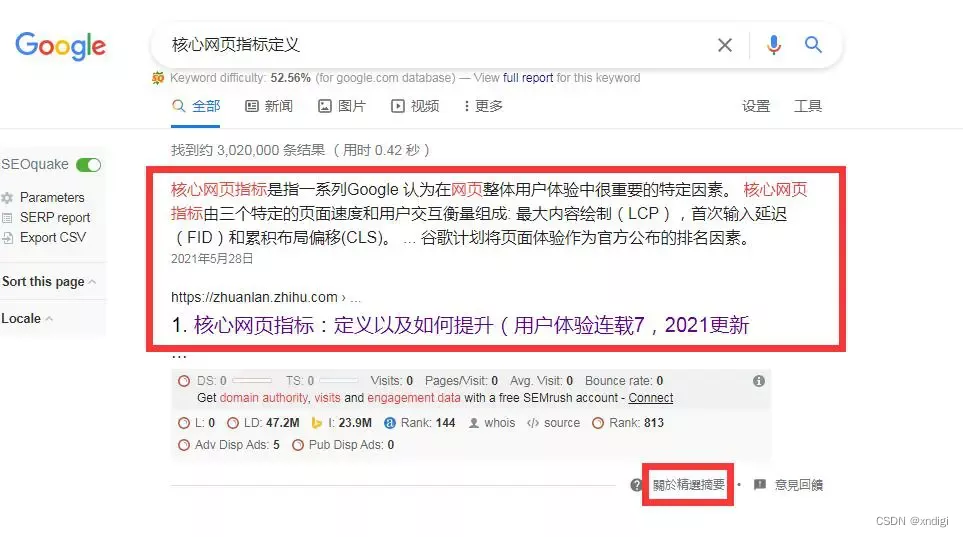Click the Pages/Visit: 0 metric

click(461, 381)
